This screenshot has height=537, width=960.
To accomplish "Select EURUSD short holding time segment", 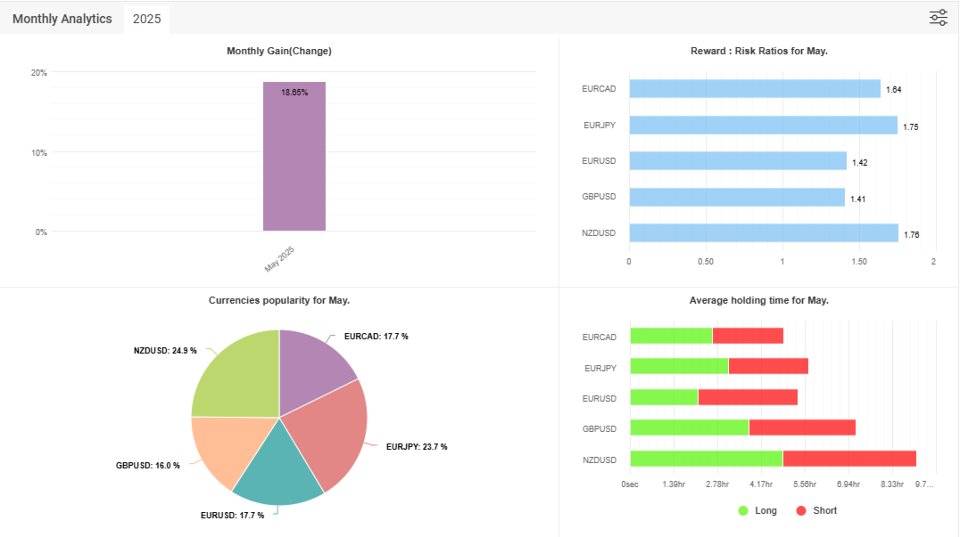I will point(748,397).
